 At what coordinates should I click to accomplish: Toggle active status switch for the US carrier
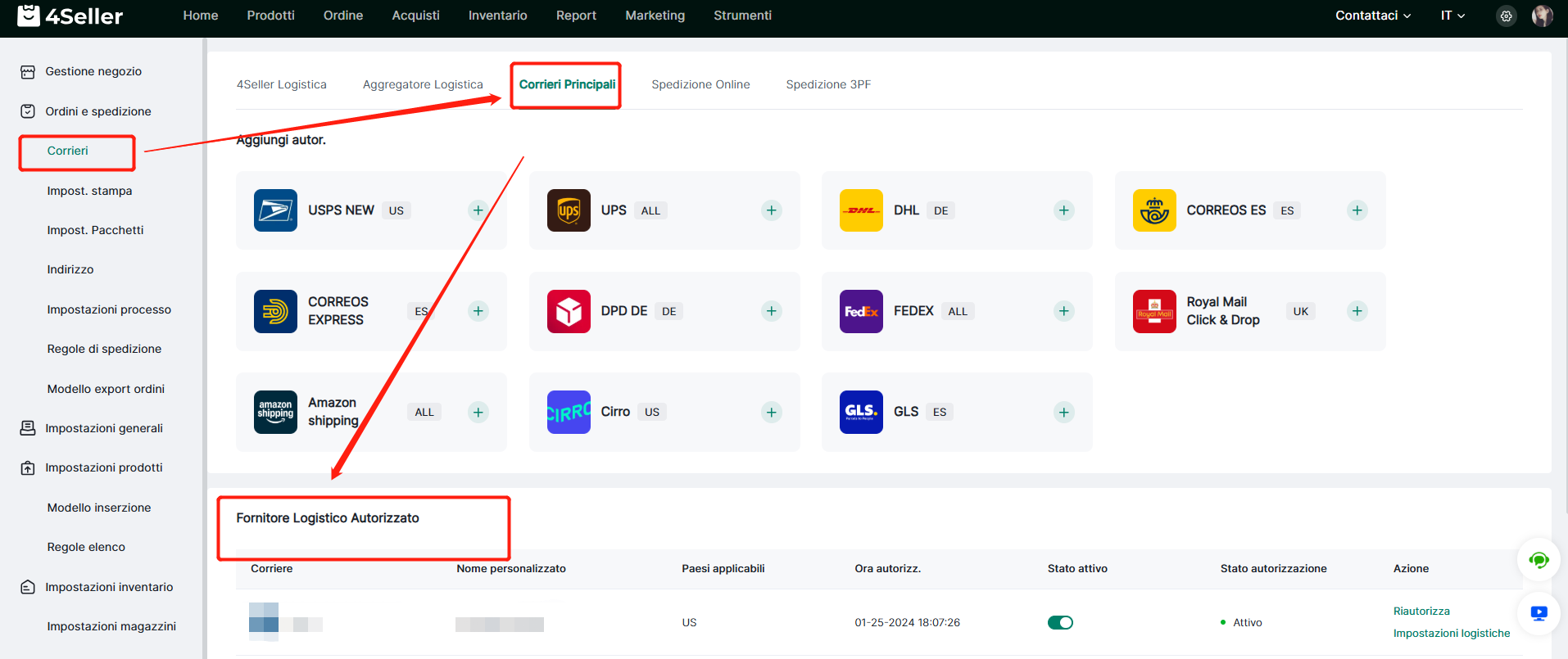click(1060, 623)
